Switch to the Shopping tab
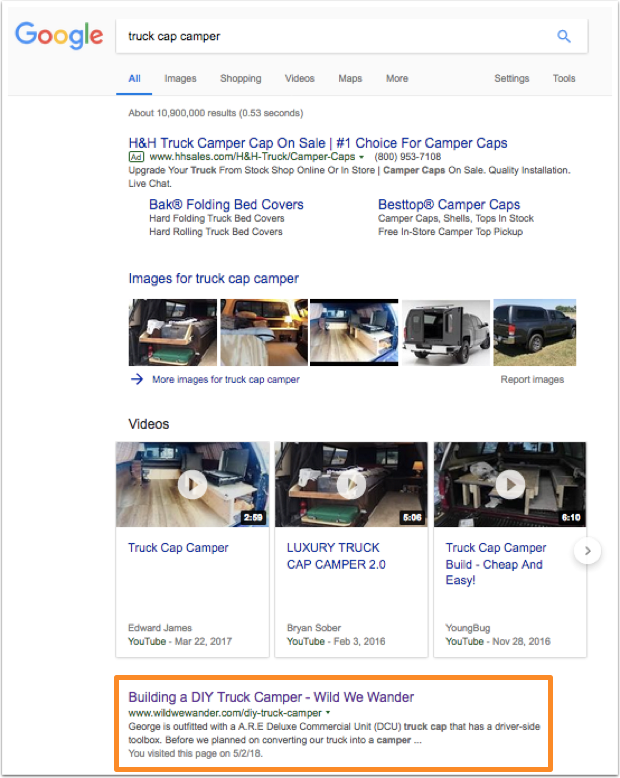The height and width of the screenshot is (778, 620). (x=241, y=78)
